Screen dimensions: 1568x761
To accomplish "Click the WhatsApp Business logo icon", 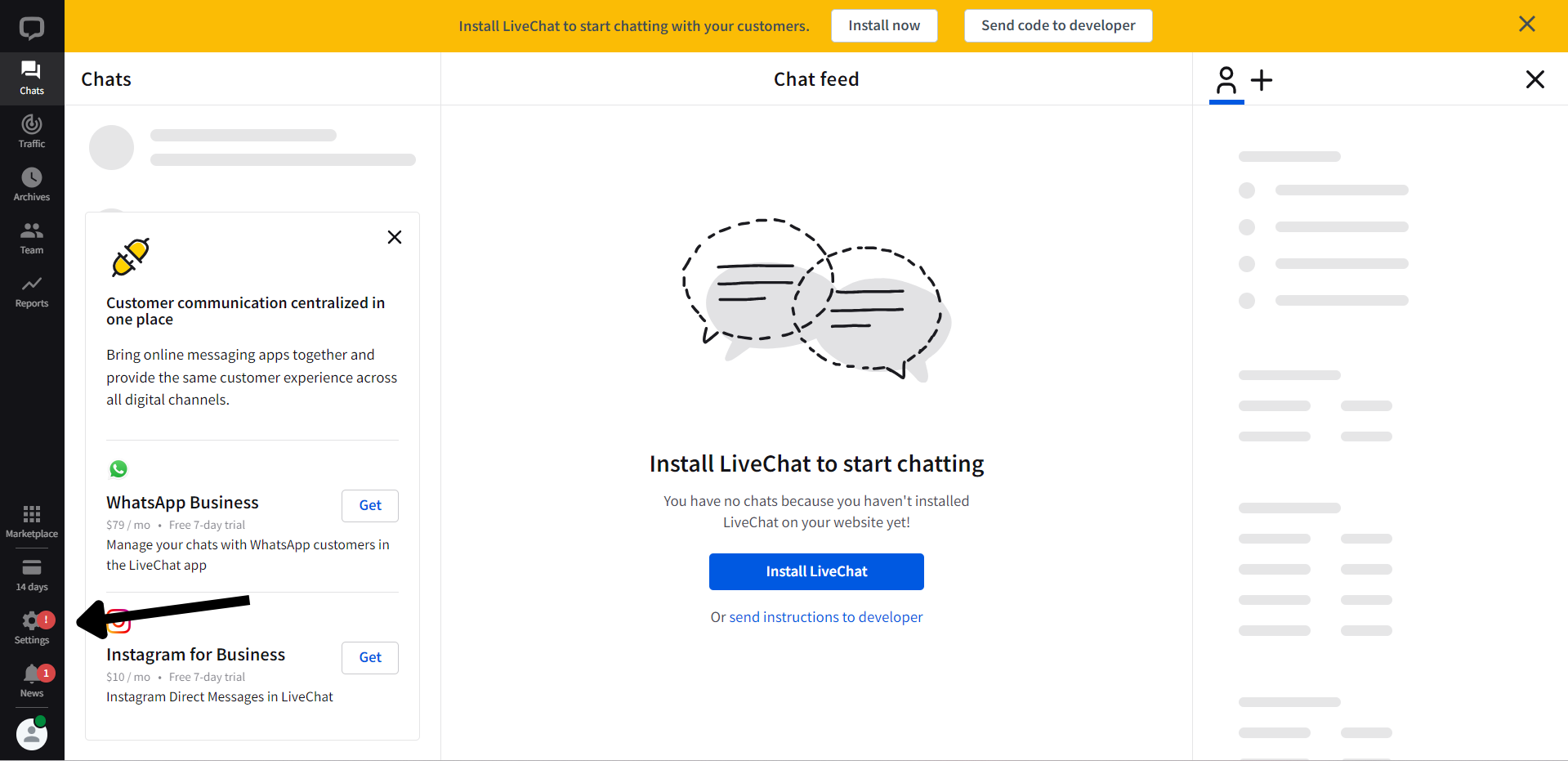I will tap(118, 469).
